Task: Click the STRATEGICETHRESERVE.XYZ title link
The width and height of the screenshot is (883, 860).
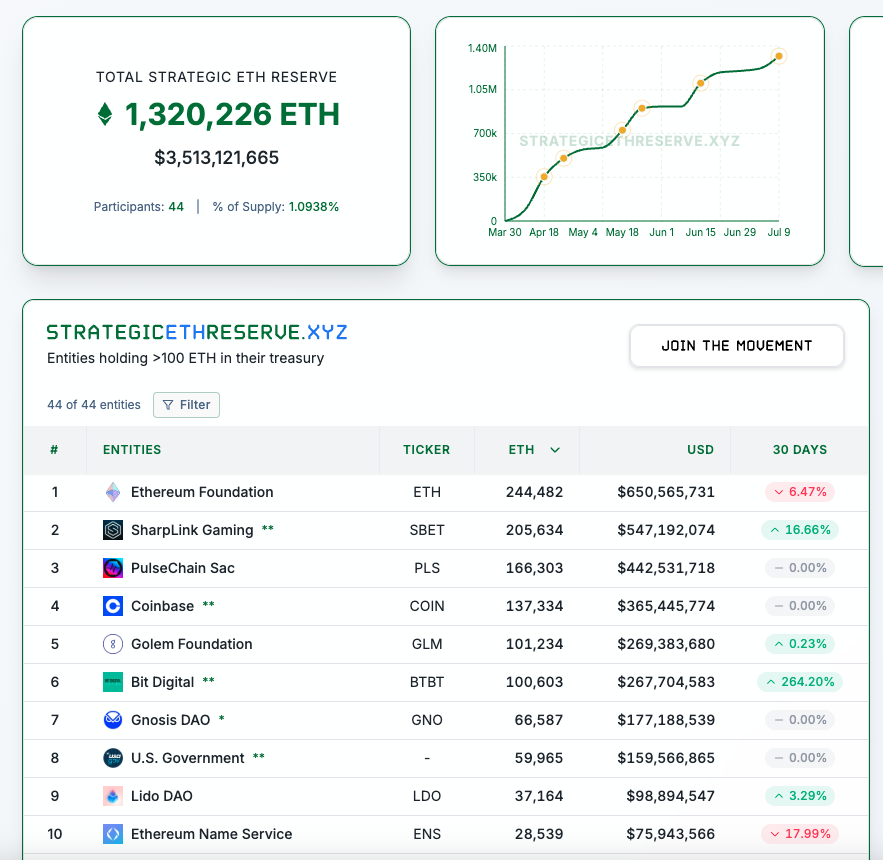Action: 197,332
